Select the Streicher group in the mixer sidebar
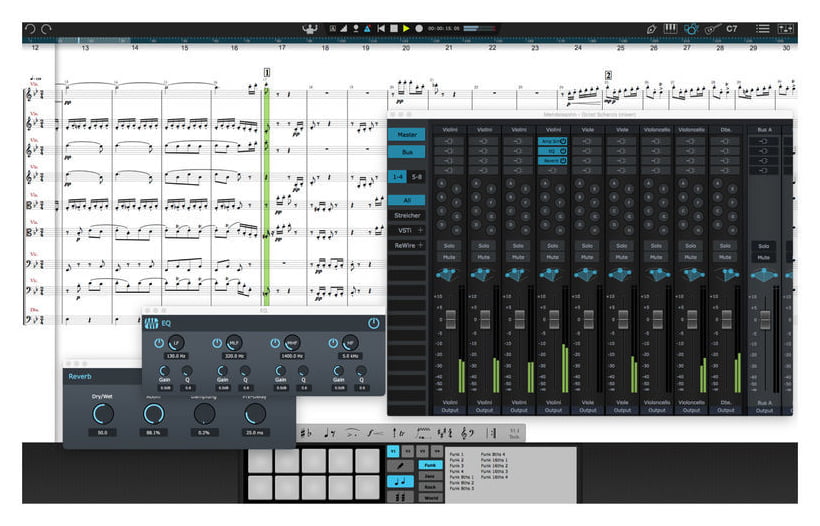 coord(406,215)
